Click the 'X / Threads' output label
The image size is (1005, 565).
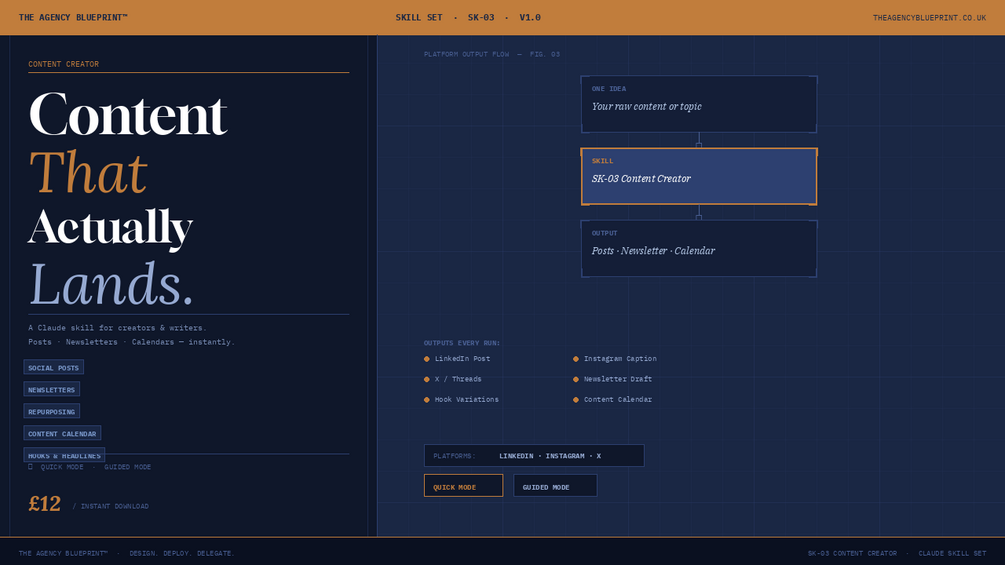point(458,379)
